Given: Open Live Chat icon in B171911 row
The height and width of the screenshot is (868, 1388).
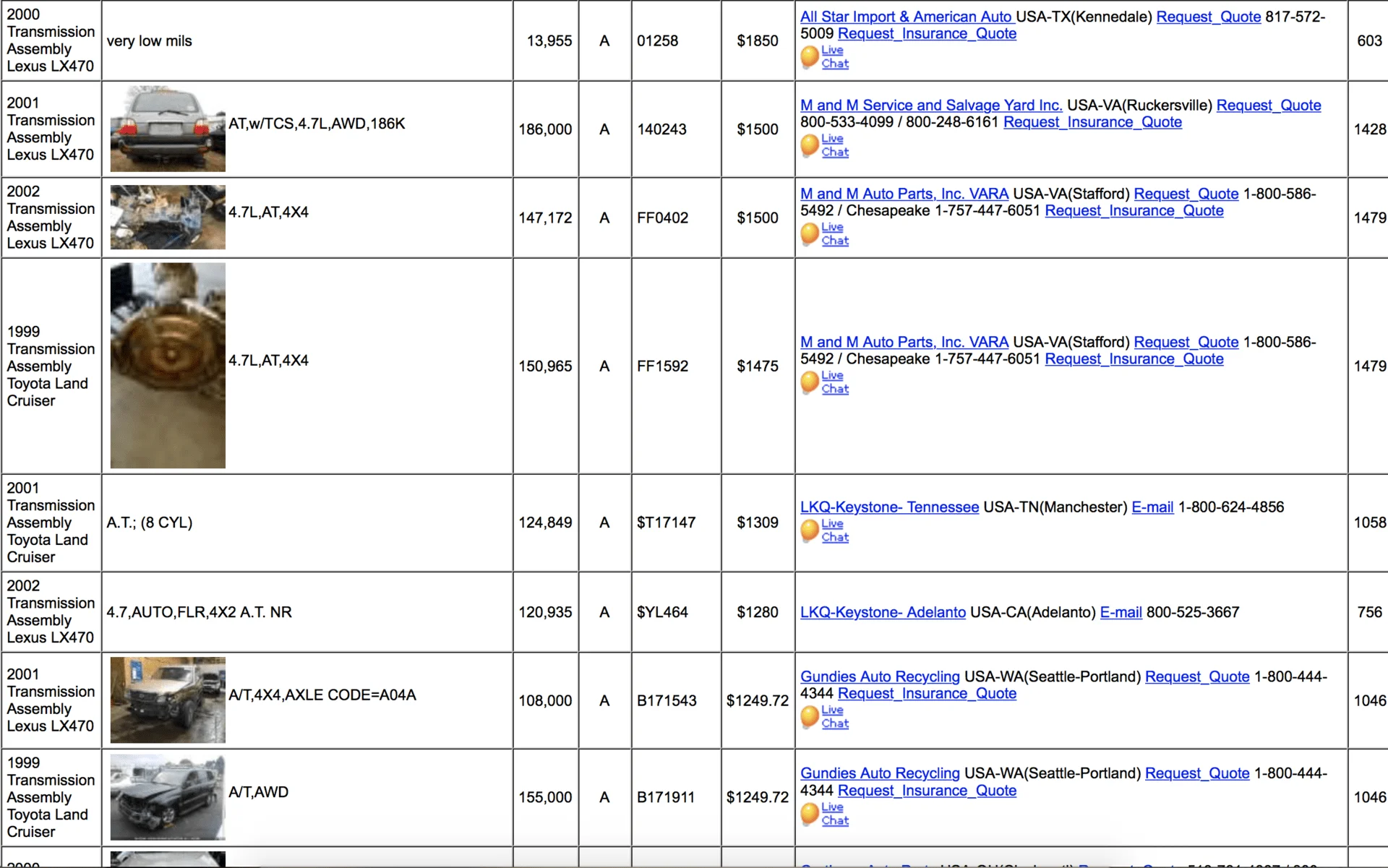Looking at the screenshot, I should [x=825, y=814].
